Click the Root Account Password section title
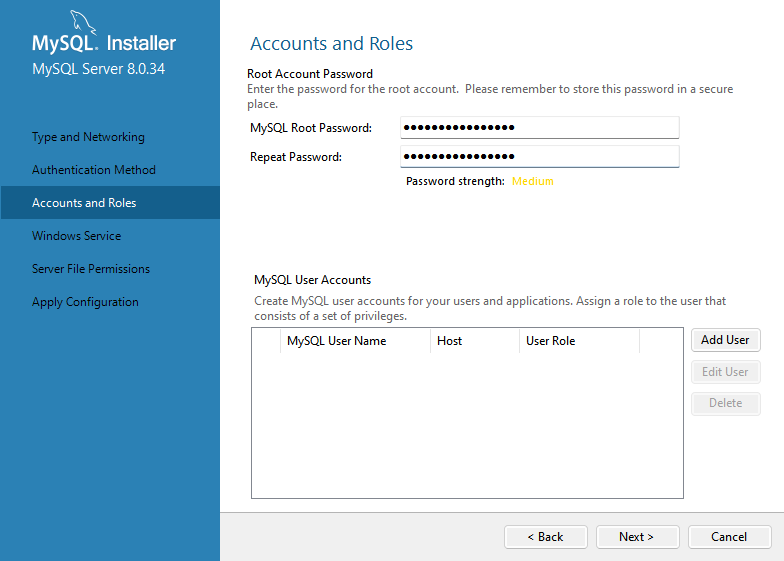The width and height of the screenshot is (784, 561). point(310,74)
